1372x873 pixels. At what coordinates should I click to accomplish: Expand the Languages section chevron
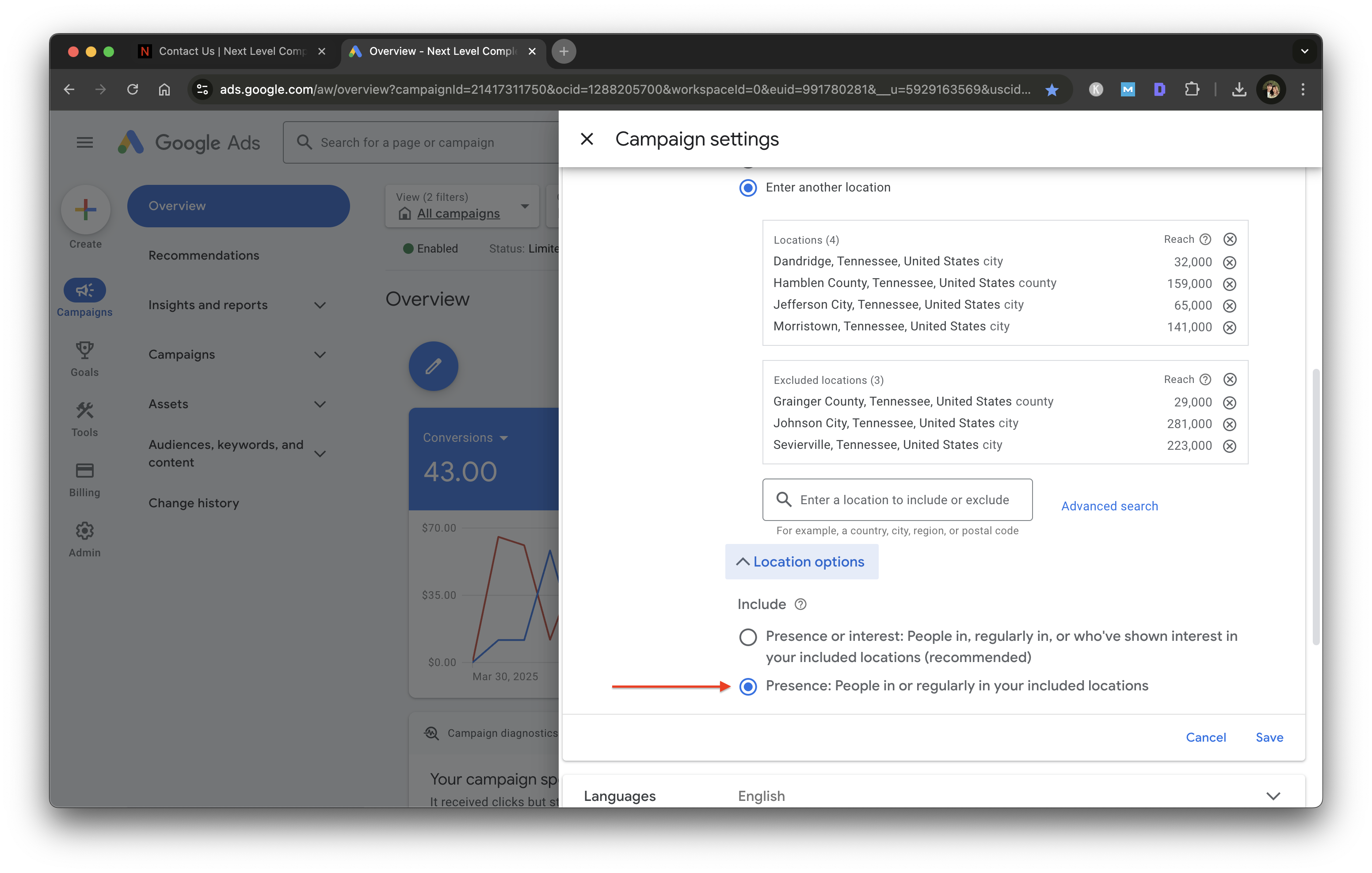click(x=1273, y=796)
